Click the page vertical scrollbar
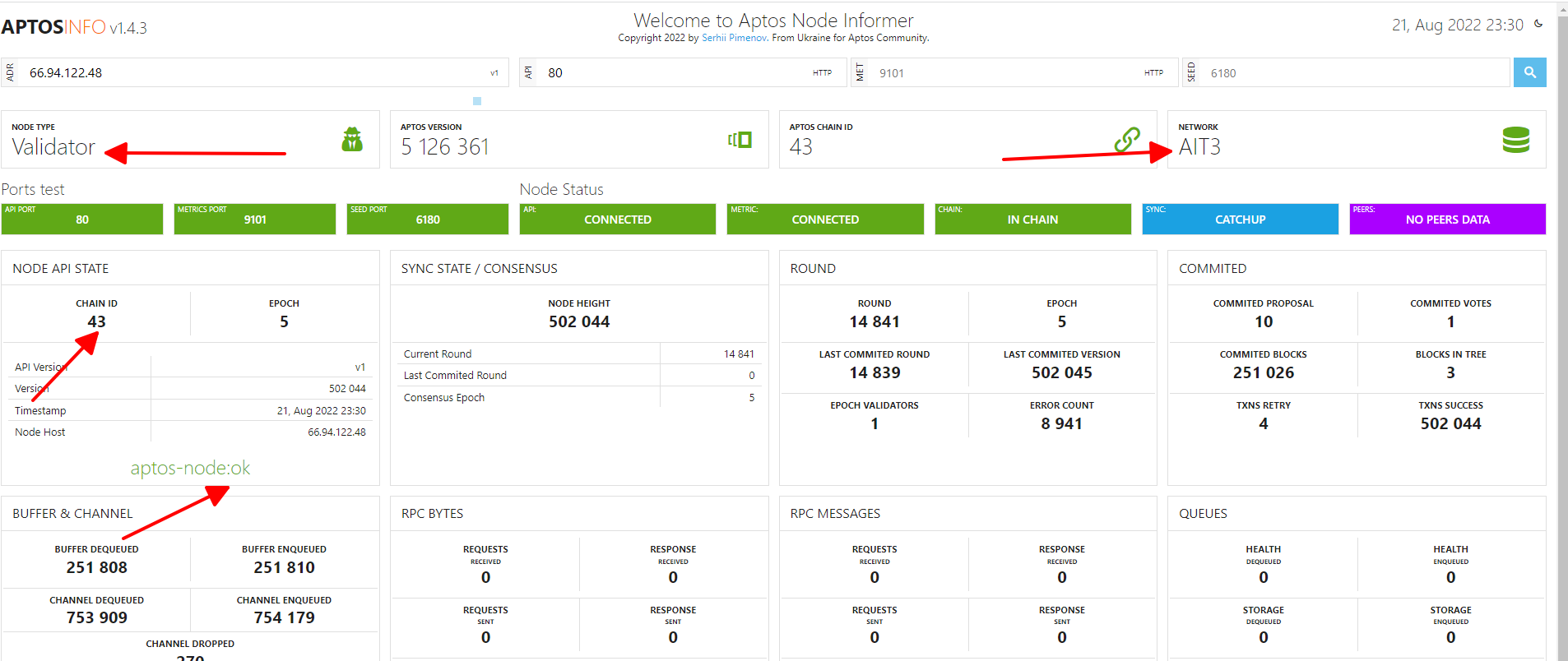 [1562, 329]
